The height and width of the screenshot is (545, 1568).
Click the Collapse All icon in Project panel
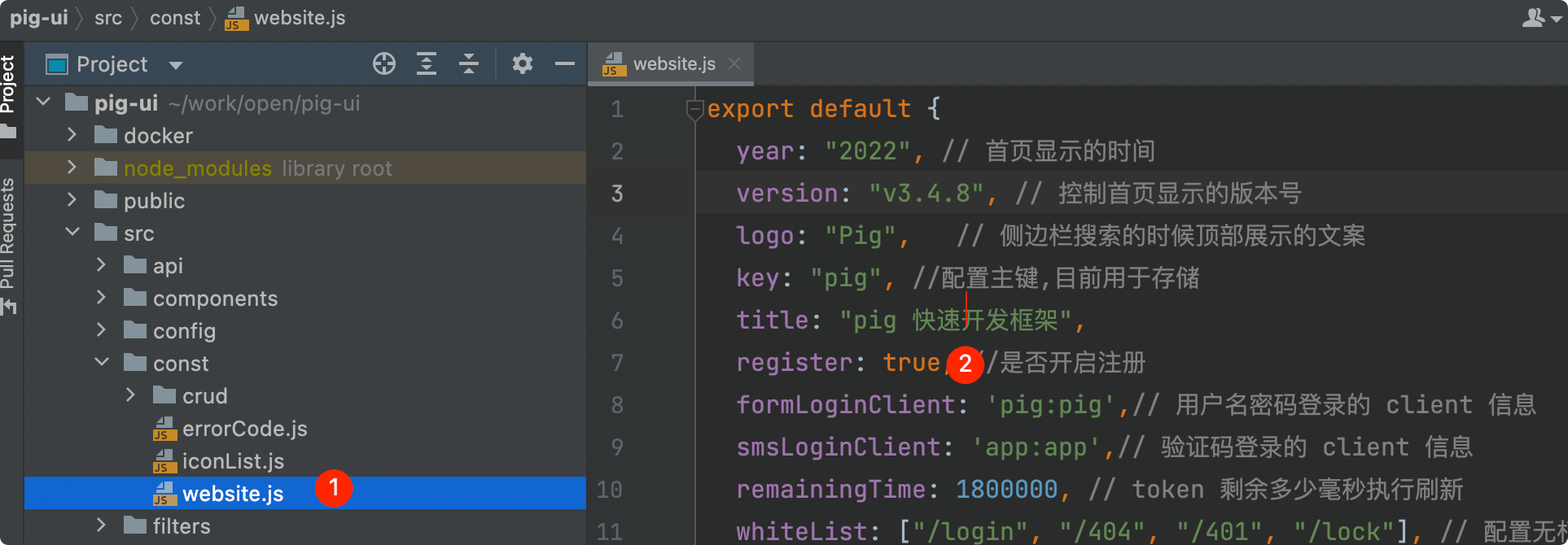coord(469,63)
